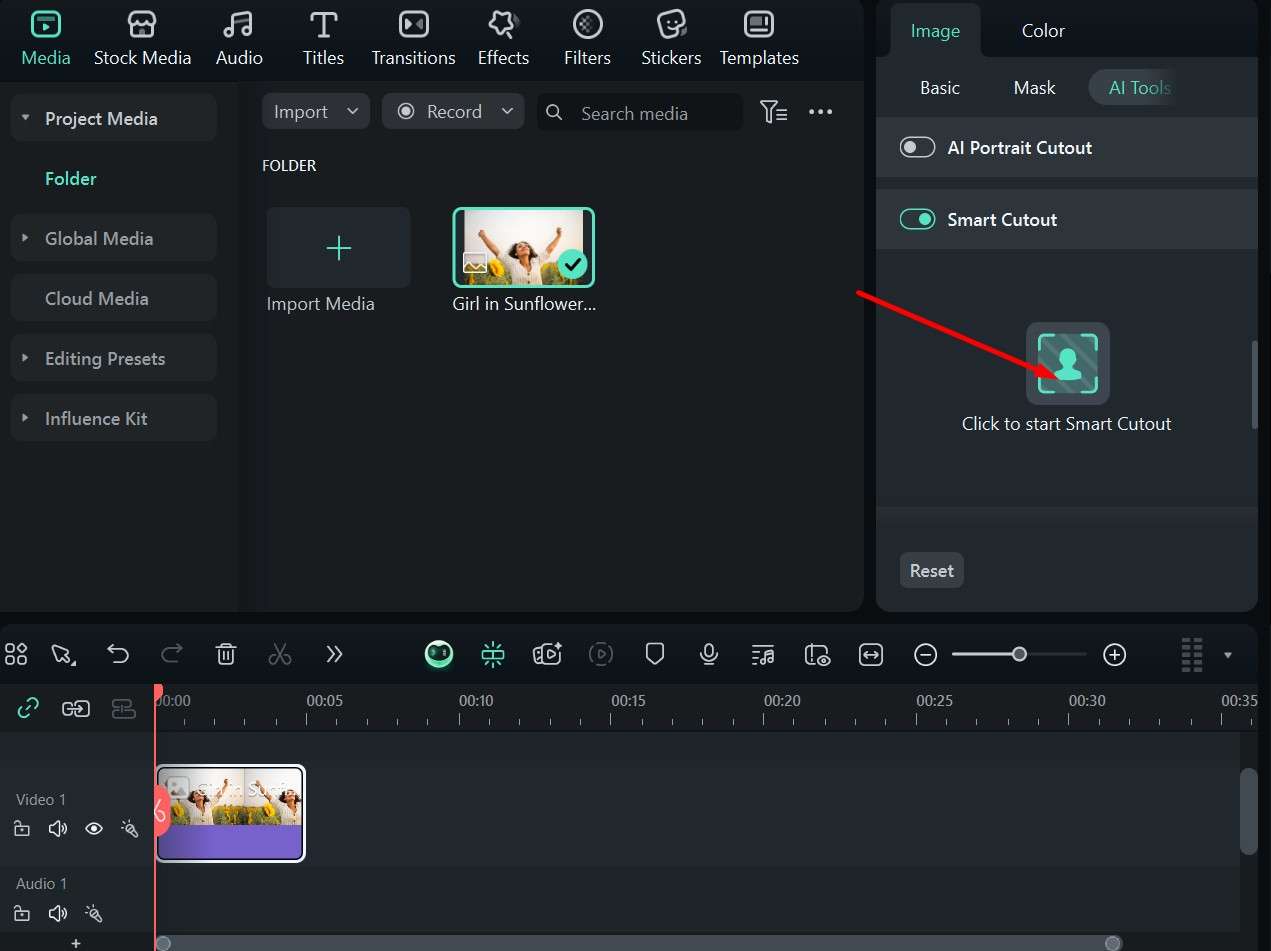Add a marker with the shield icon

click(x=655, y=654)
